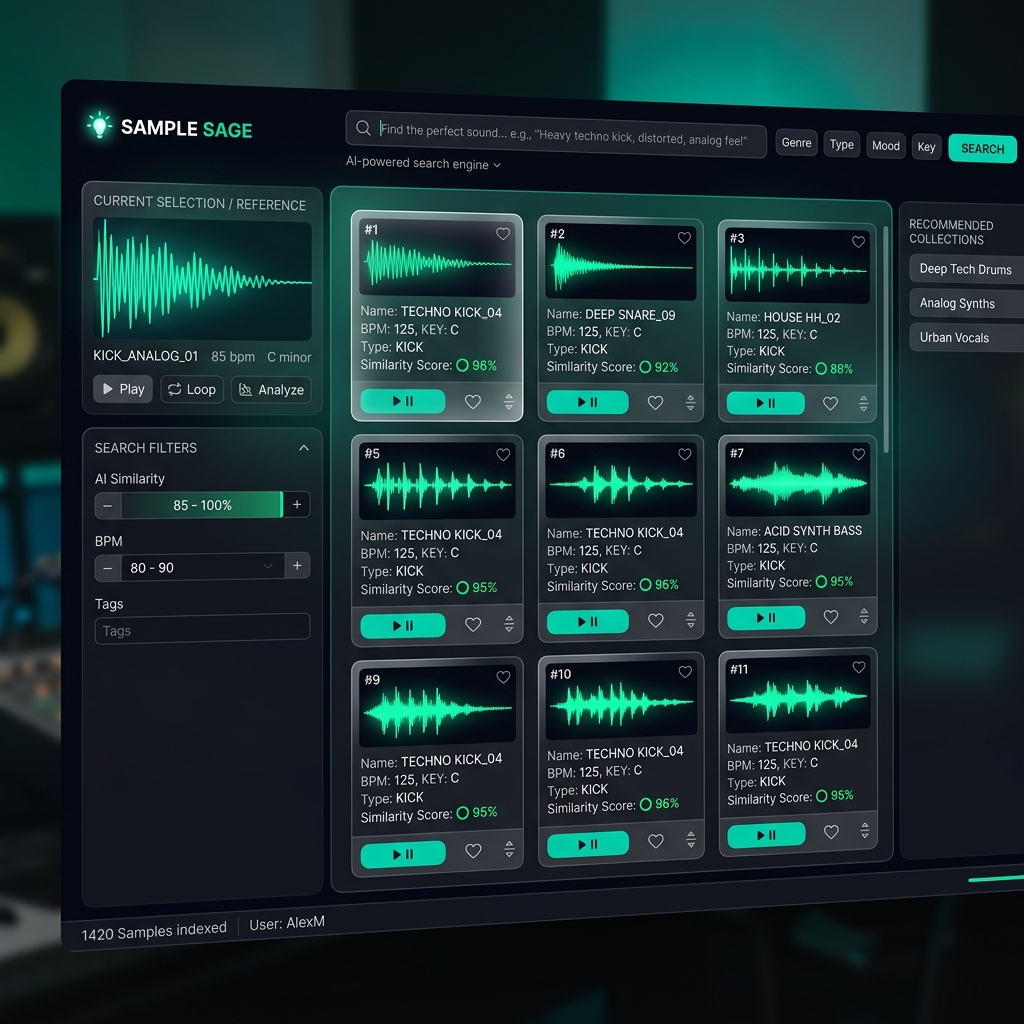Viewport: 1024px width, 1024px height.
Task: Click up-down arrows icon on card #5
Action: click(x=509, y=624)
